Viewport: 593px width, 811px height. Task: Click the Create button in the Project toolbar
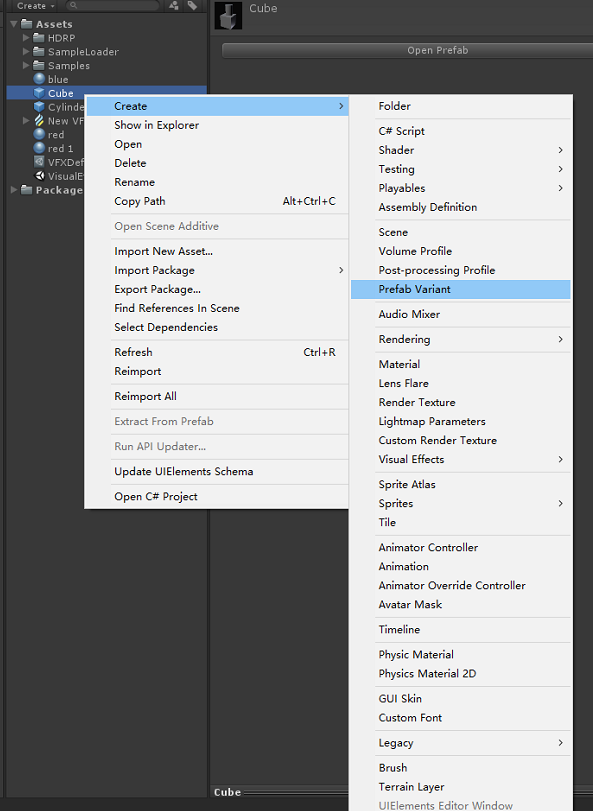tap(32, 6)
